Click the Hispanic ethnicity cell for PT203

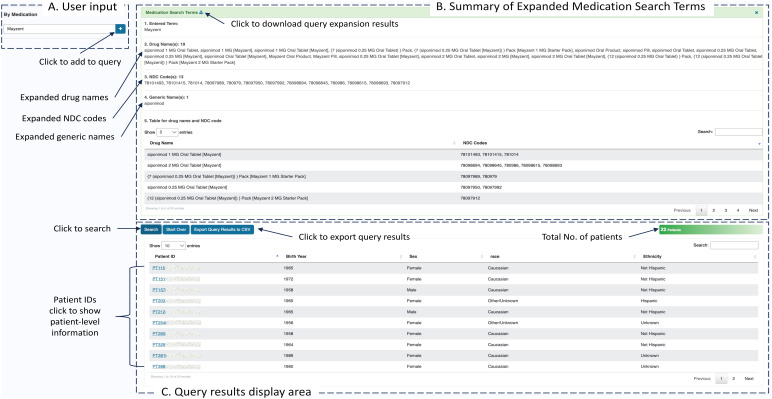[649, 300]
